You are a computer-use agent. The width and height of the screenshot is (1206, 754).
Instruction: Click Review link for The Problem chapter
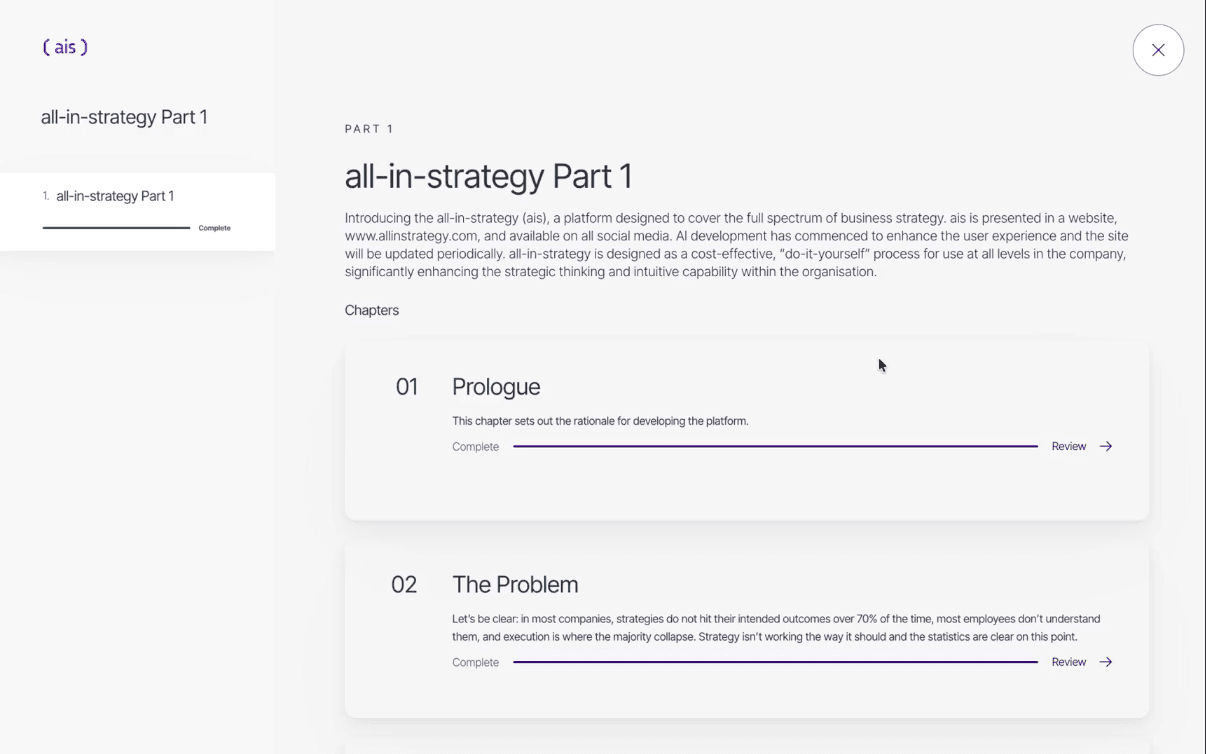click(1068, 662)
